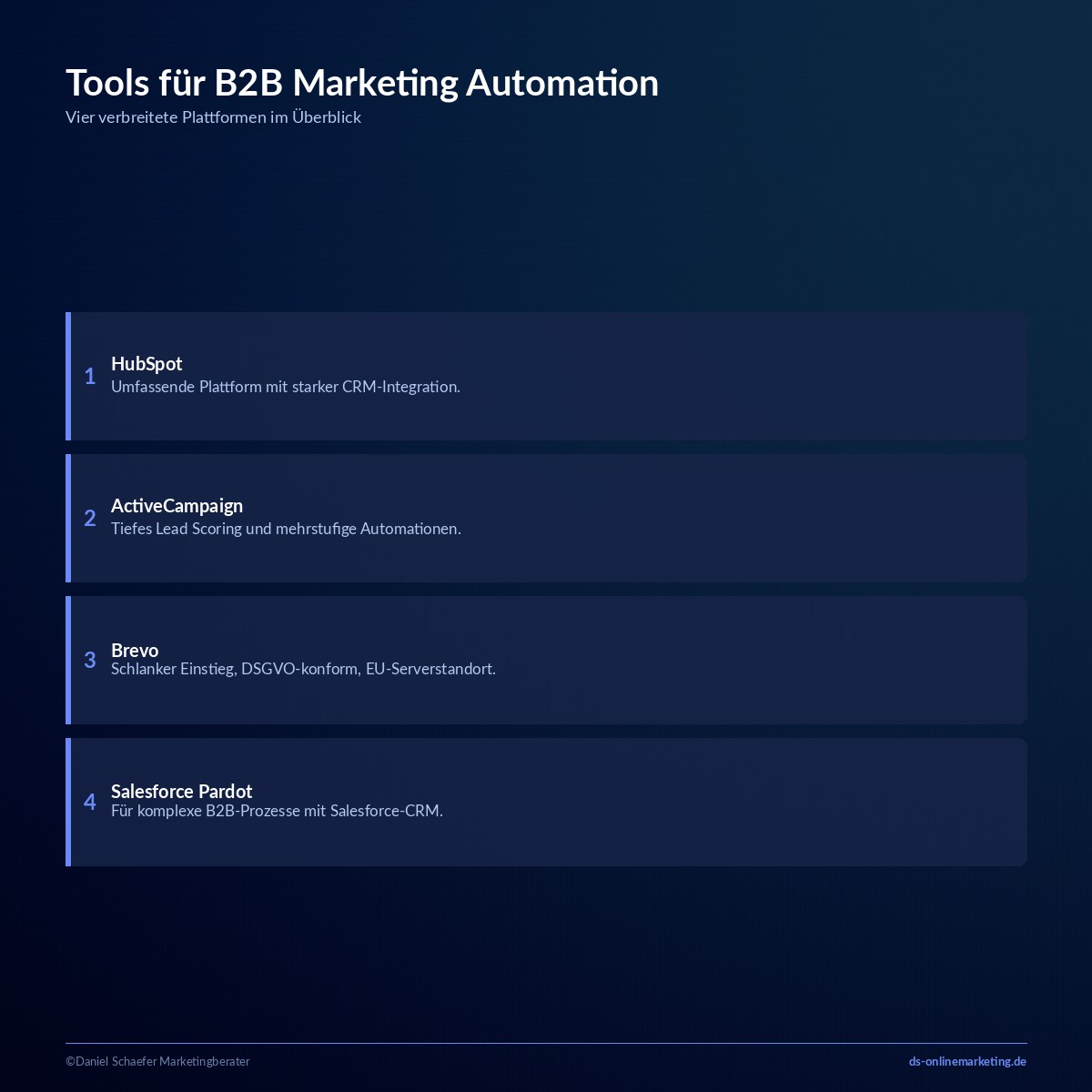Click description Umfassende Plattform mit starker CRM-Integration
The image size is (1092, 1092).
pos(286,387)
